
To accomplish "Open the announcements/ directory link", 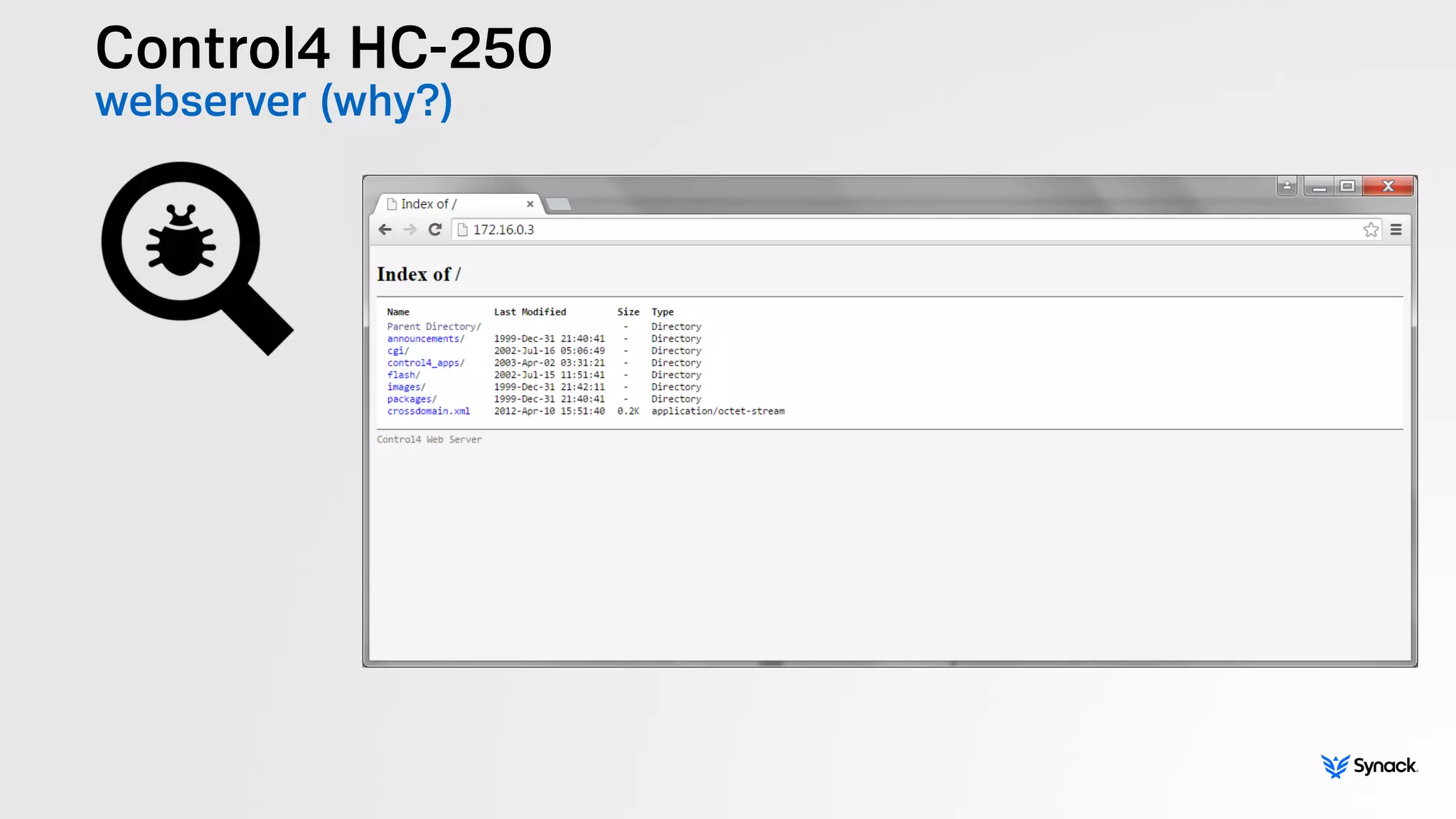I will [425, 339].
